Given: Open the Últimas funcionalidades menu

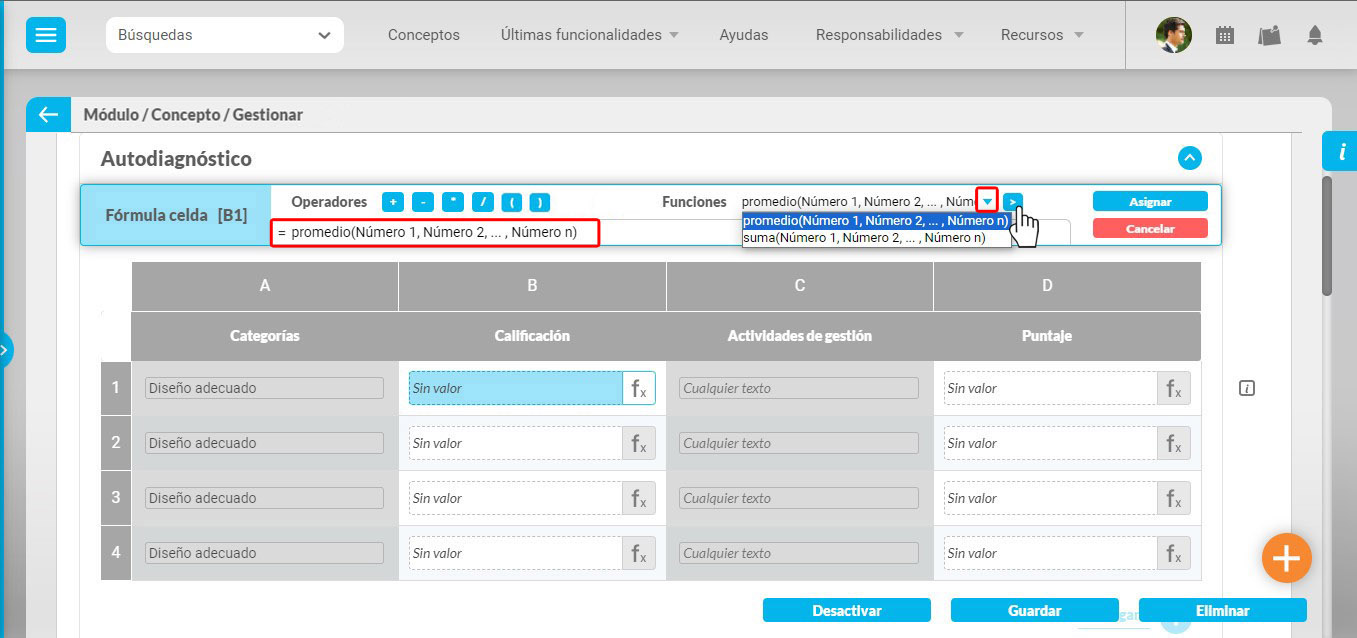Looking at the screenshot, I should pyautogui.click(x=589, y=35).
